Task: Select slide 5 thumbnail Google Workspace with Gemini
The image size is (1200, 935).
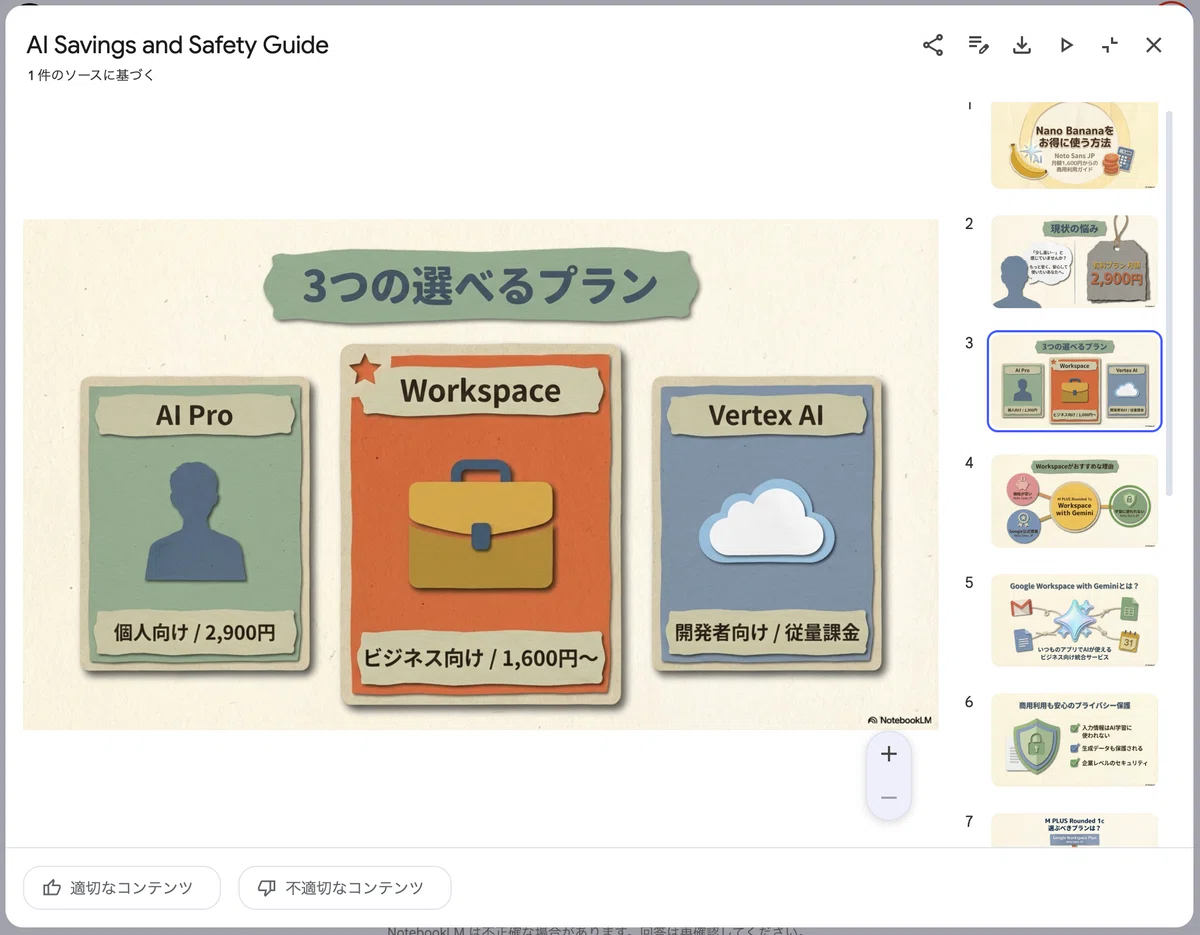Action: coord(1075,620)
